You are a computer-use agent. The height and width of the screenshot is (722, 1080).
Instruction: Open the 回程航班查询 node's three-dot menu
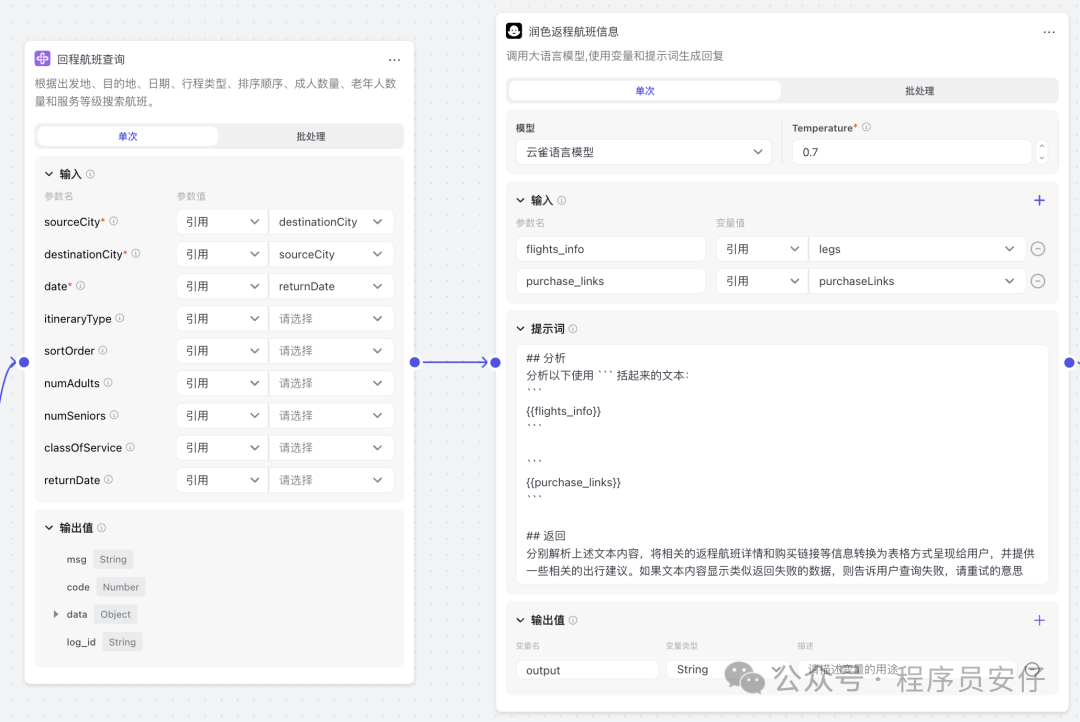pyautogui.click(x=395, y=60)
